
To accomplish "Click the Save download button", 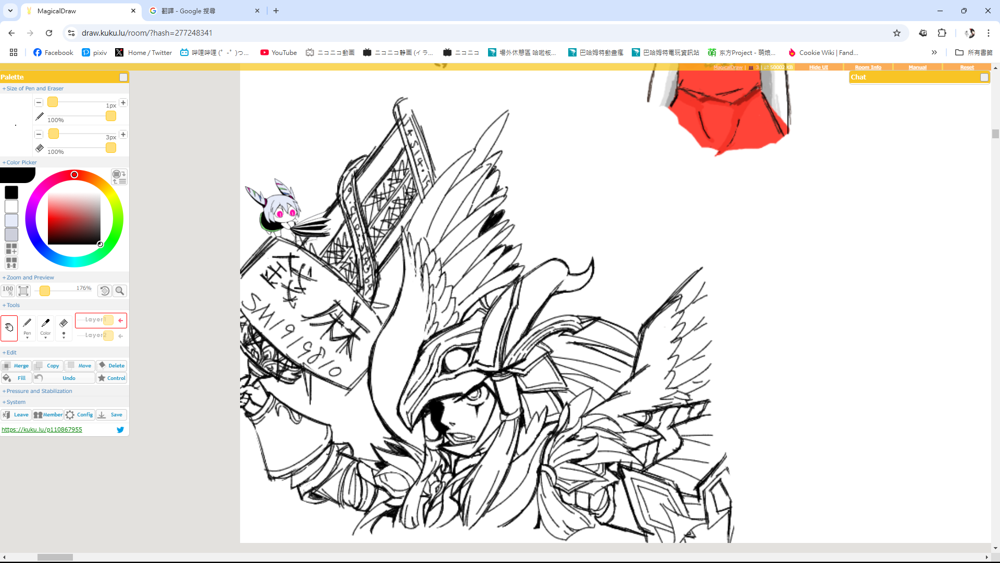I will 112,414.
